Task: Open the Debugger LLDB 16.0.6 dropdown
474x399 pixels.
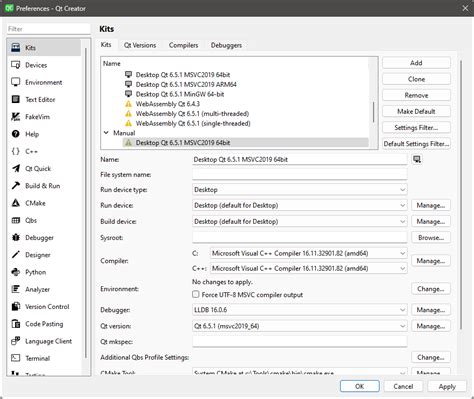Action: (x=300, y=310)
